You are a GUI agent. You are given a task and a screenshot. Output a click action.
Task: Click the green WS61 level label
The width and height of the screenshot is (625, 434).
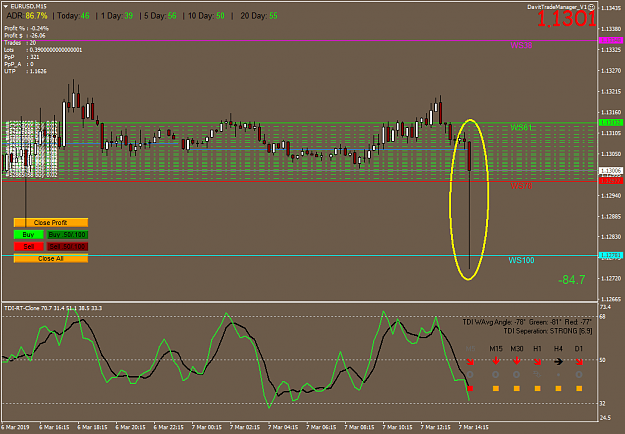pos(521,128)
